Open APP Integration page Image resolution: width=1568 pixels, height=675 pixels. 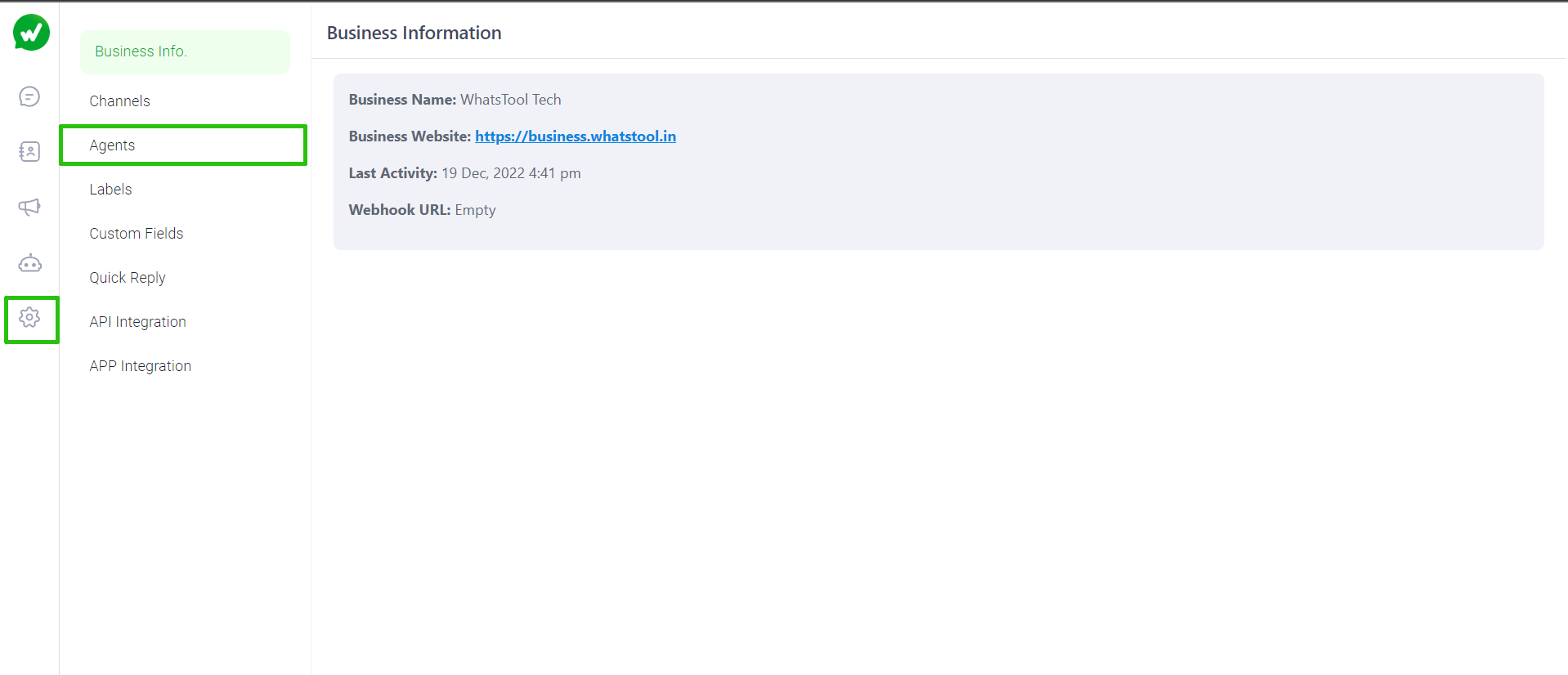(x=140, y=366)
